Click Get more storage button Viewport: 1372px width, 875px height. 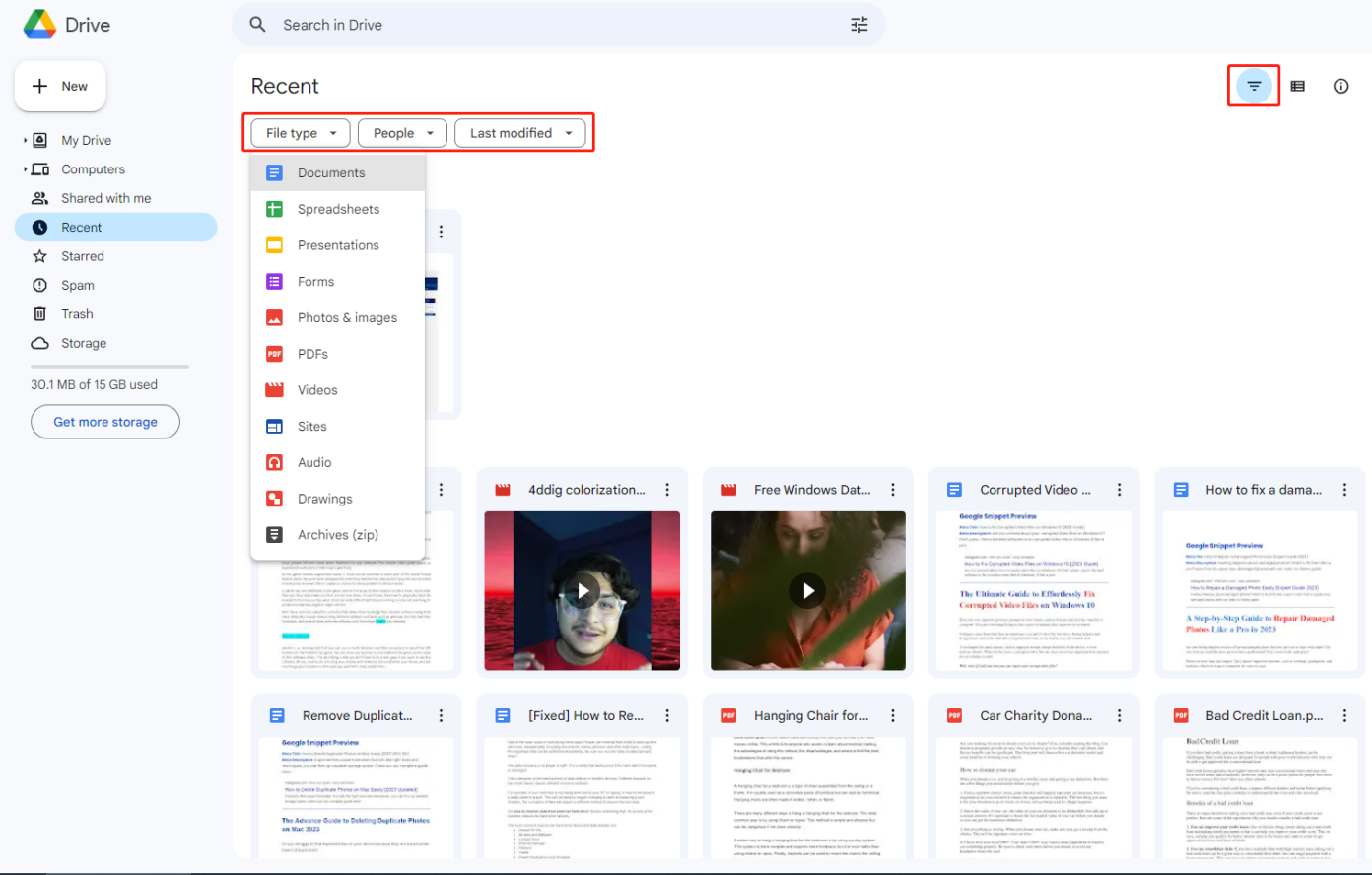click(x=105, y=422)
